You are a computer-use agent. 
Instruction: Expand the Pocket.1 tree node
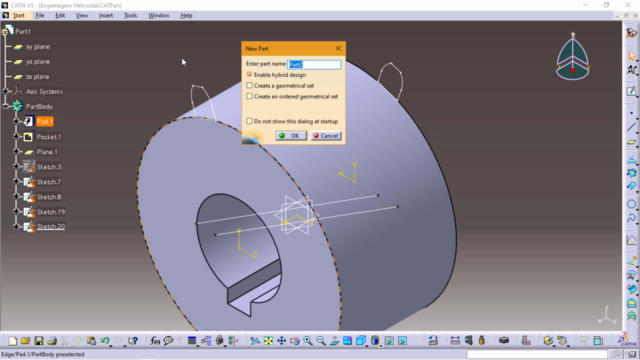click(16, 136)
